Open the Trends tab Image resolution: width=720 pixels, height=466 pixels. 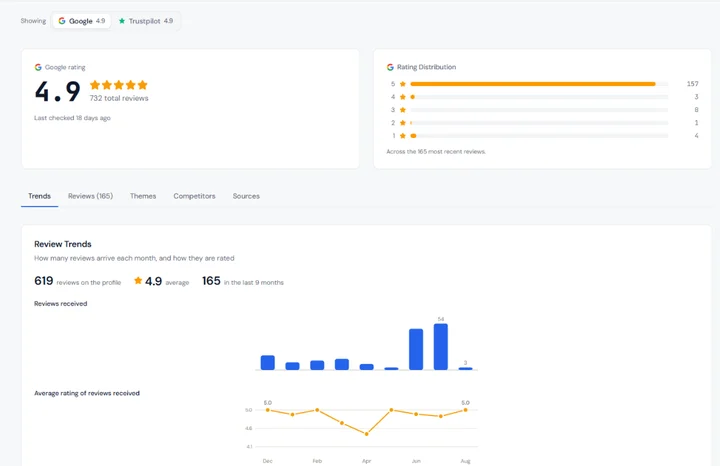(x=39, y=196)
